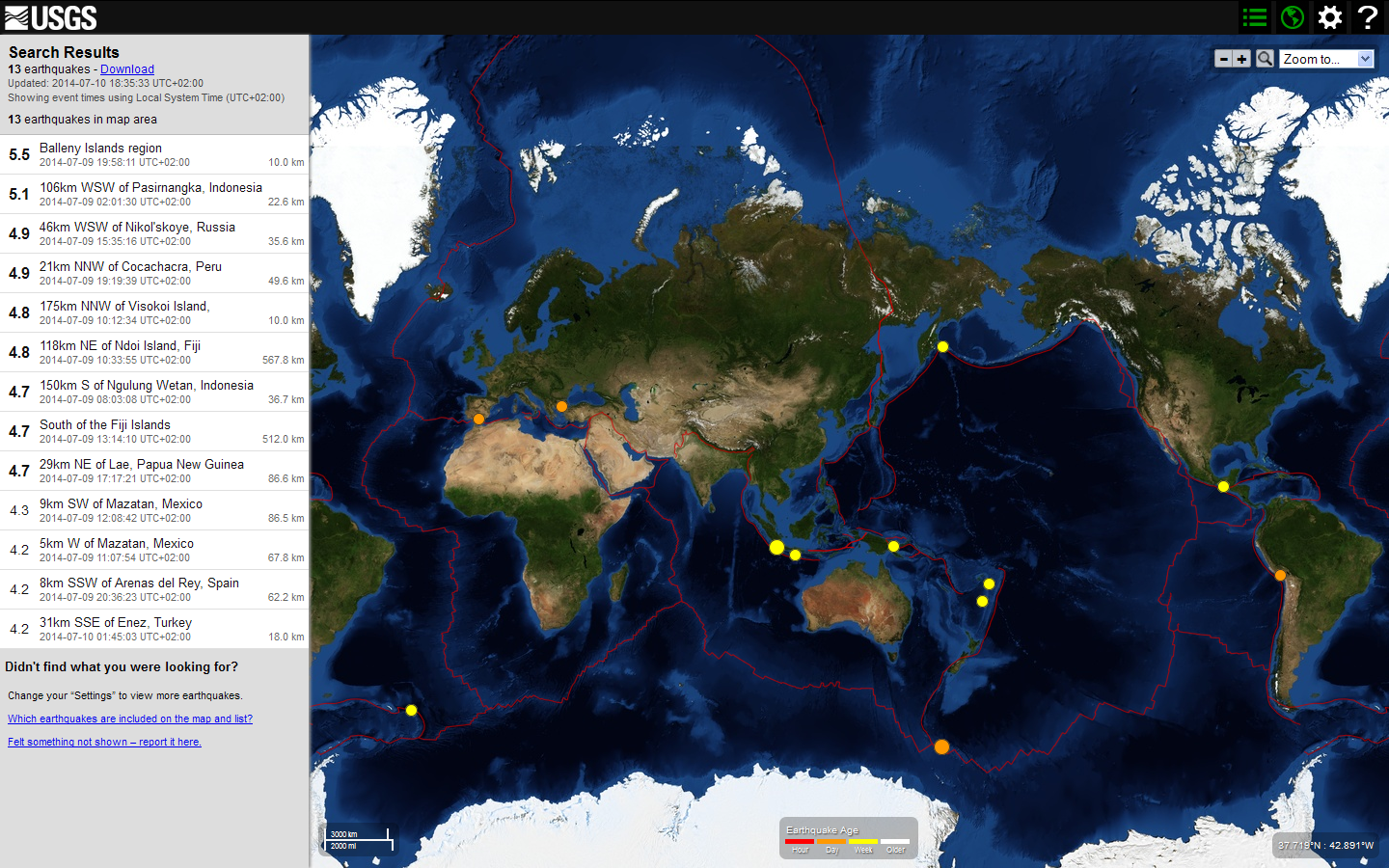
Task: Open the Download earthquakes link
Action: click(126, 68)
